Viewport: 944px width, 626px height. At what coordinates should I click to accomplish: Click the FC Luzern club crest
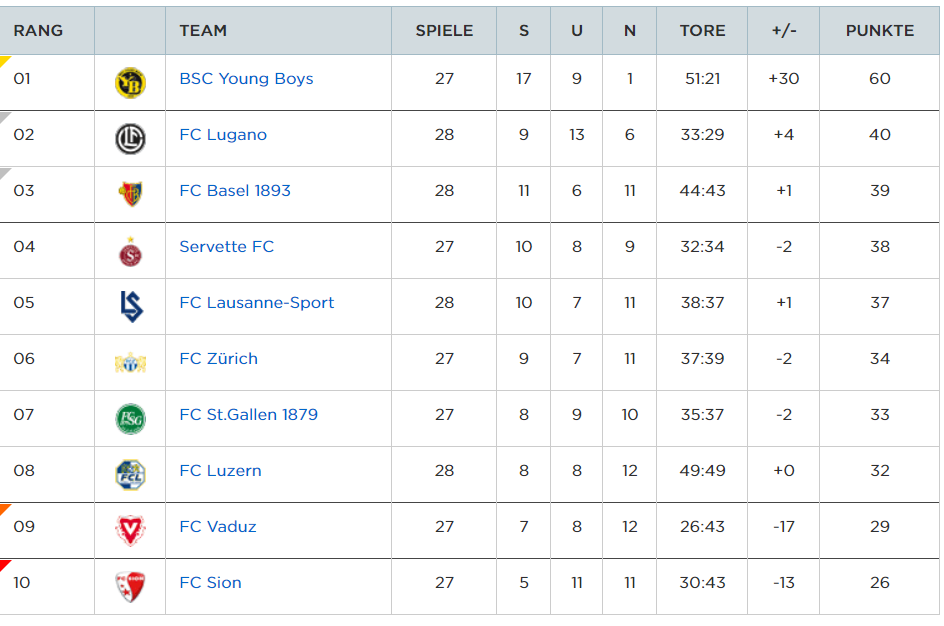(130, 474)
